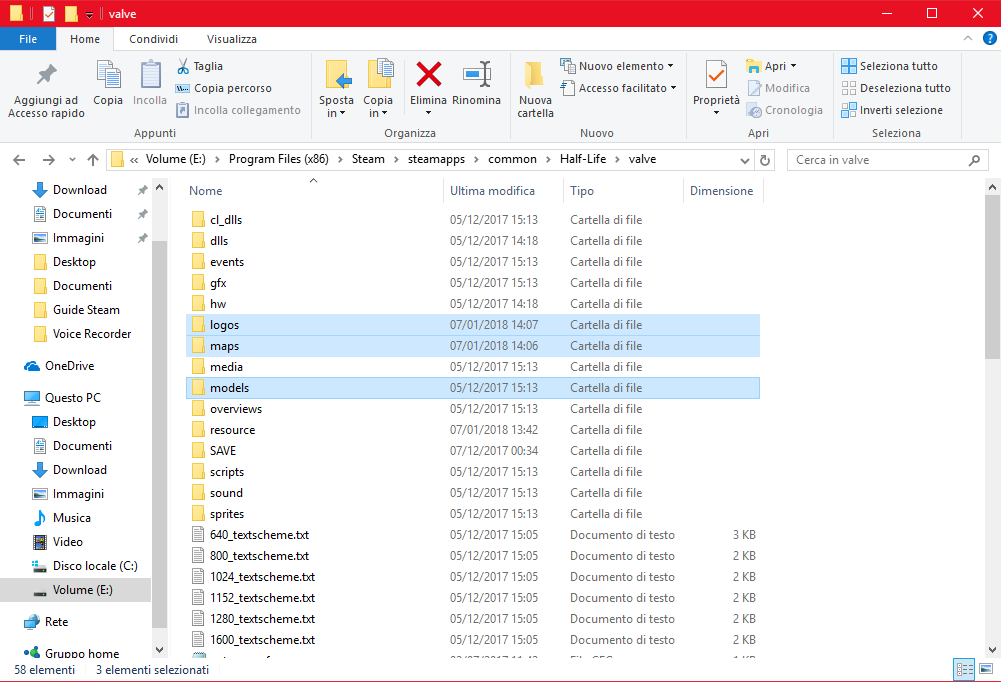The width and height of the screenshot is (1001, 682).
Task: Open the blue help question mark icon
Action: [x=989, y=39]
